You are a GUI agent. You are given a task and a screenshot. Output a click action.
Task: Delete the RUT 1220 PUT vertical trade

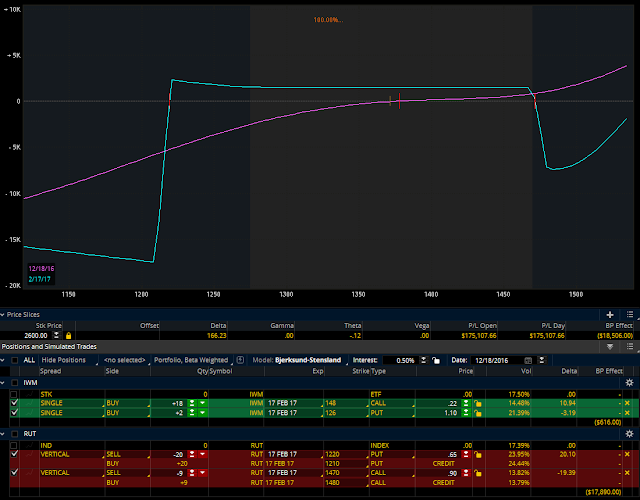click(x=627, y=454)
